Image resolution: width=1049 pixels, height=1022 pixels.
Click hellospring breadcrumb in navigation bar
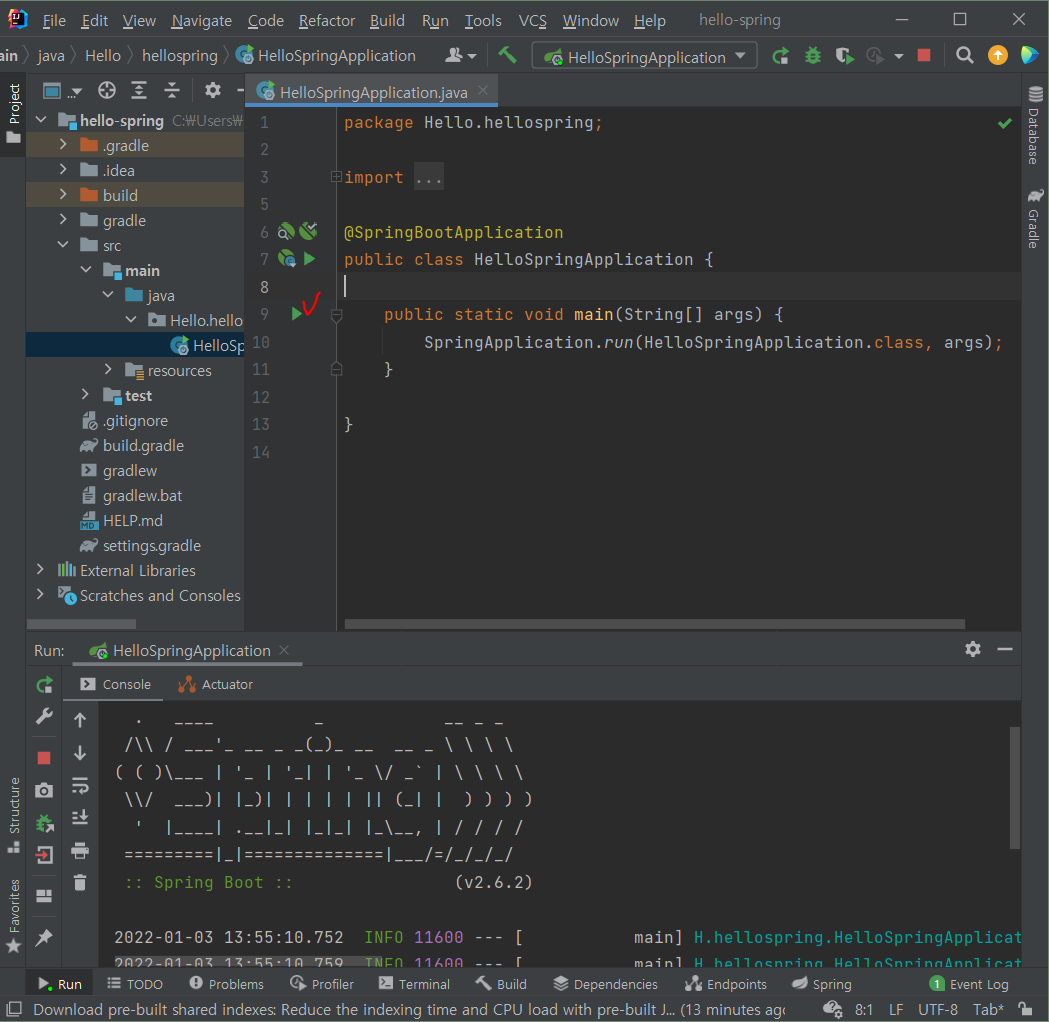[180, 56]
